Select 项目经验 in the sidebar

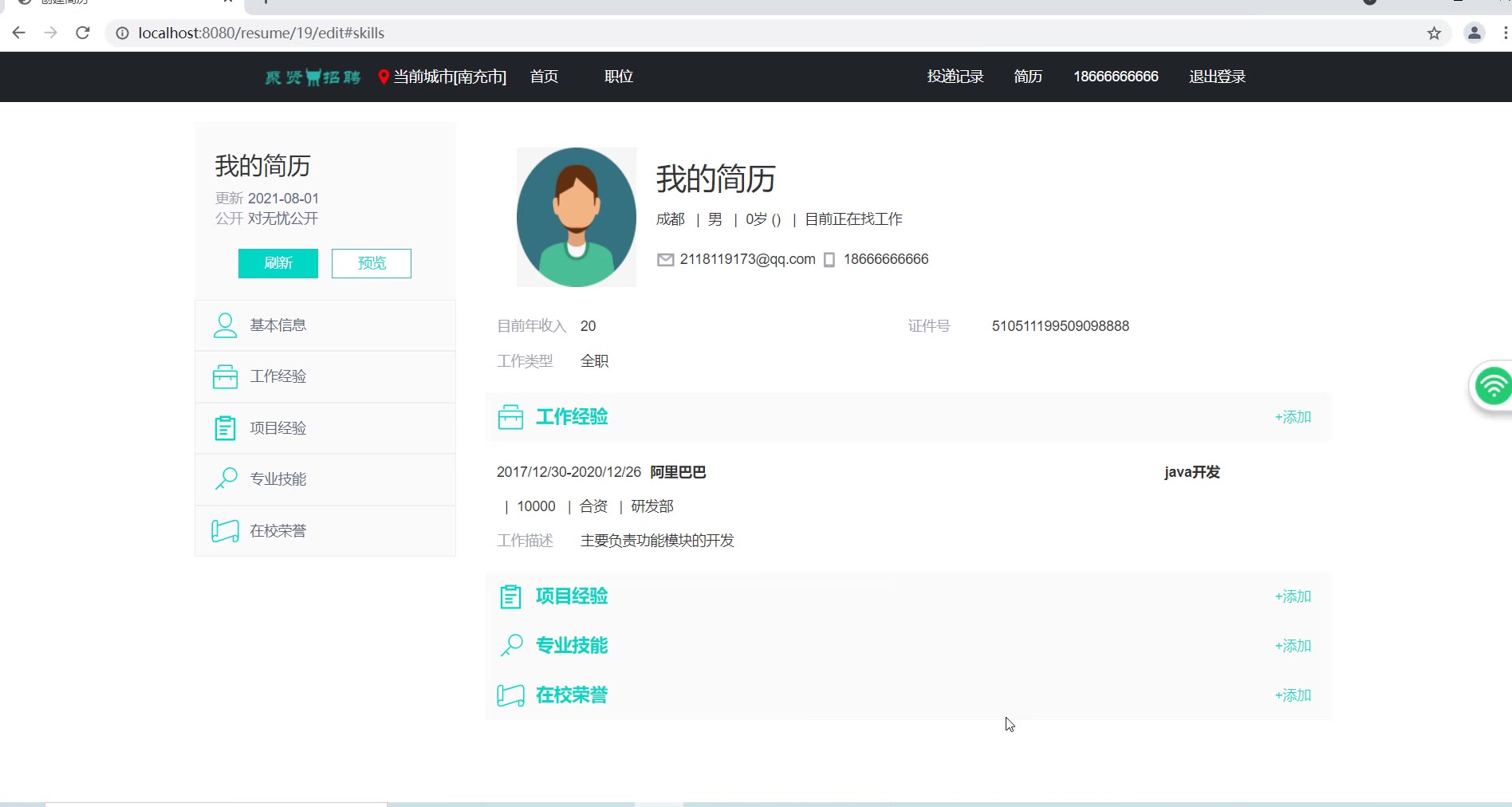[x=325, y=428]
